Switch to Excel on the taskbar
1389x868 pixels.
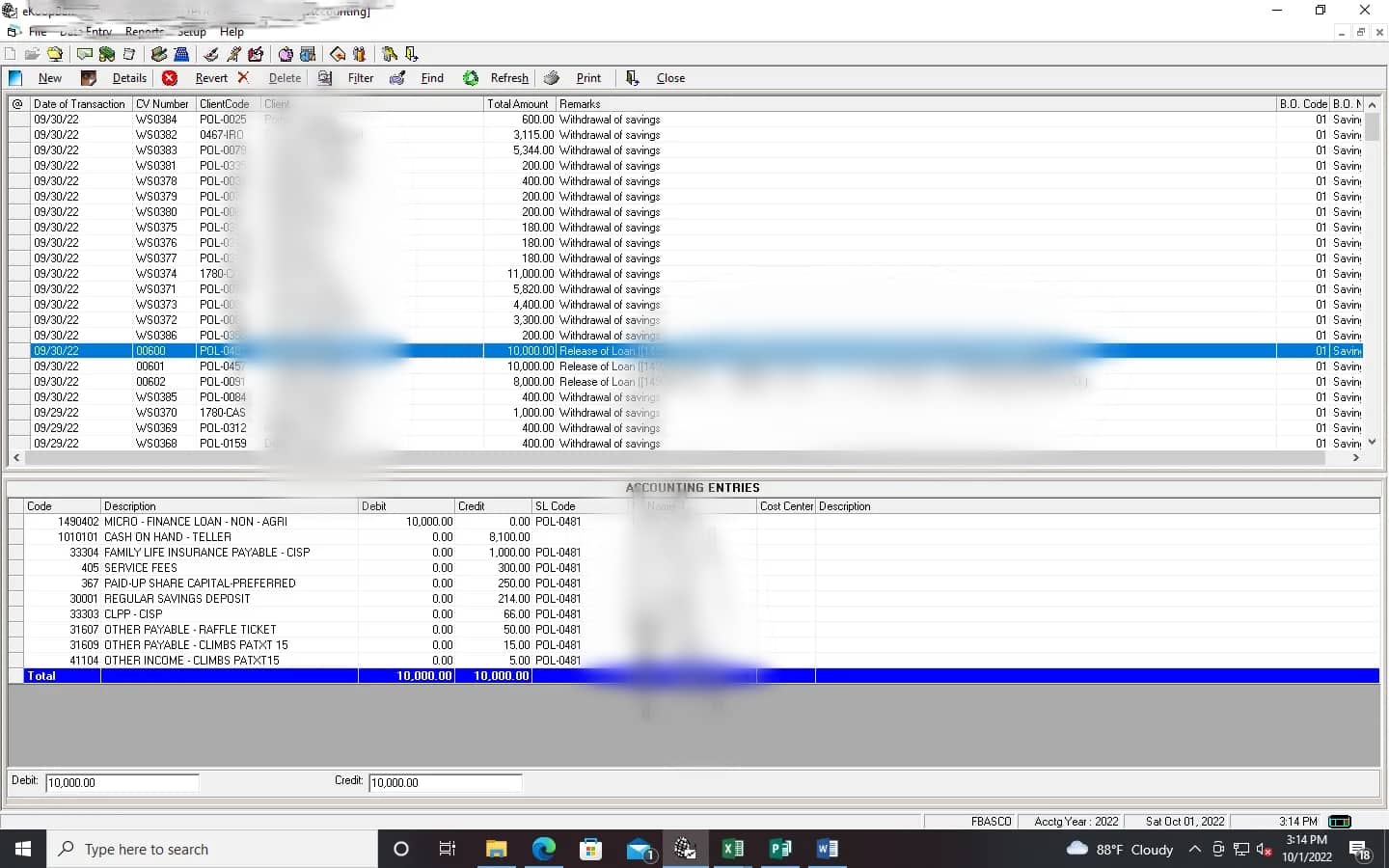point(733,849)
